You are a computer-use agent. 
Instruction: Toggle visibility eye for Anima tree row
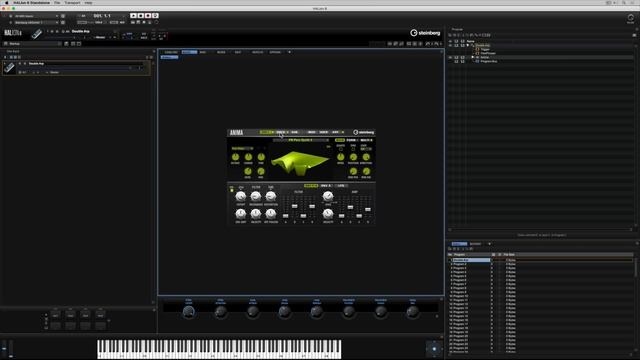(451, 58)
